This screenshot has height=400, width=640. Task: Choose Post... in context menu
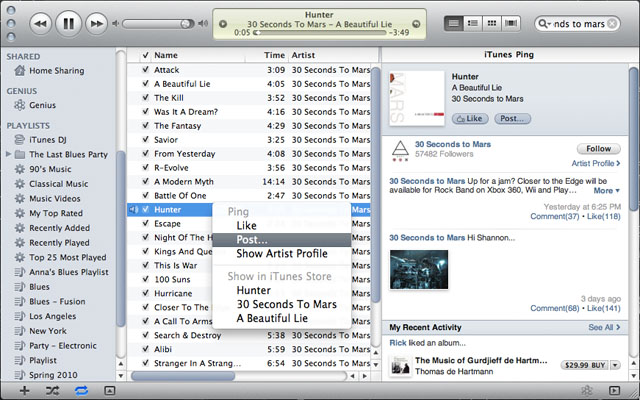click(282, 240)
